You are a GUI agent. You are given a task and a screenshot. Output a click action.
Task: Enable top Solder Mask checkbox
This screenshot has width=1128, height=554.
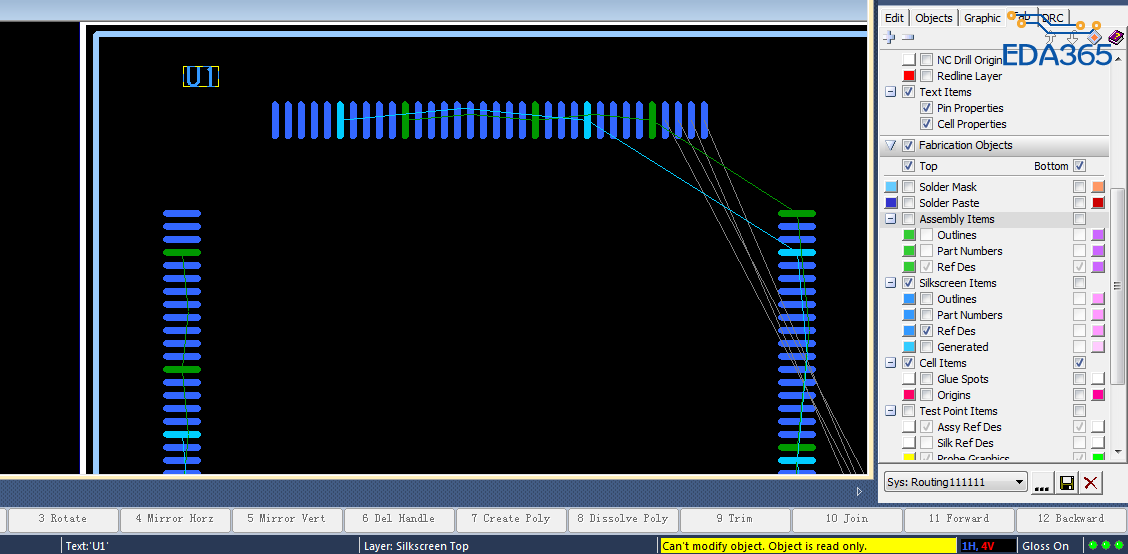click(909, 187)
